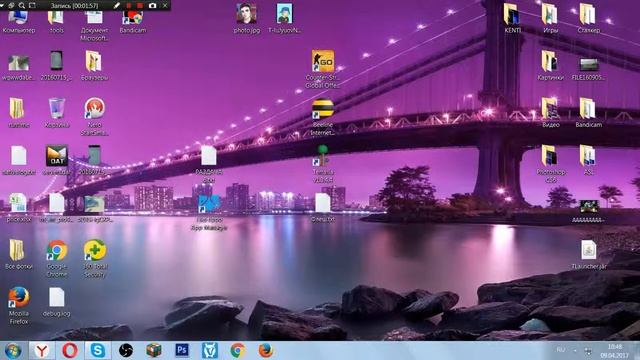The image size is (640, 360).
Task: Open Photoshop from the taskbar
Action: click(182, 351)
